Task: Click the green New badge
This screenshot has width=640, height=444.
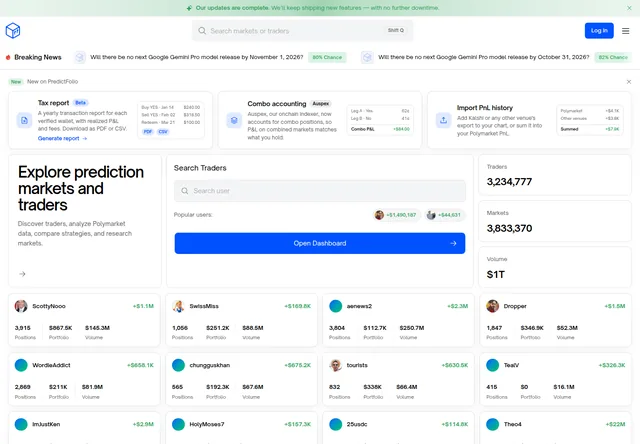Action: point(16,82)
